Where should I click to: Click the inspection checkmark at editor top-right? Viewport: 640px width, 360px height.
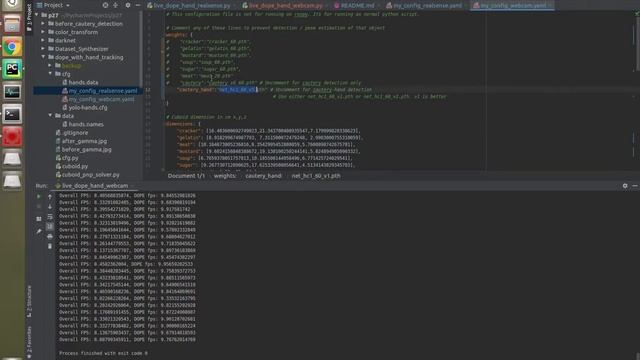(x=636, y=13)
